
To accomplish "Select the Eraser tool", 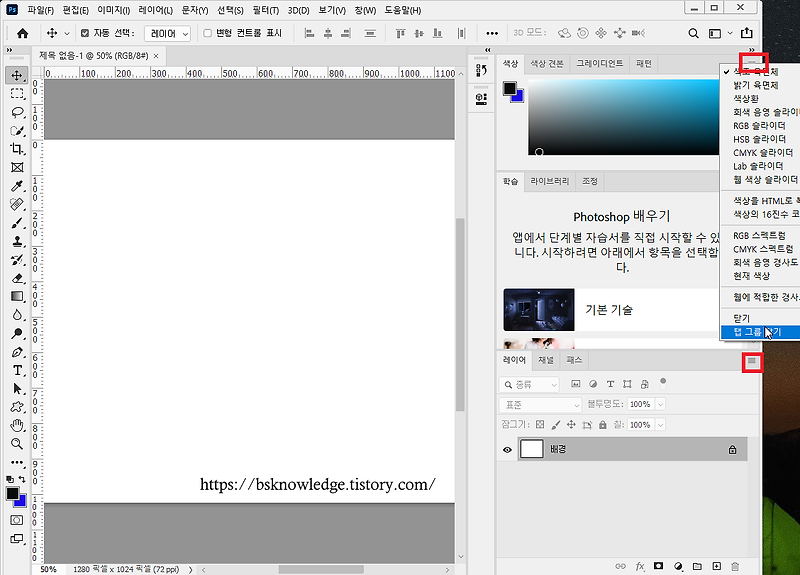I will [x=17, y=278].
